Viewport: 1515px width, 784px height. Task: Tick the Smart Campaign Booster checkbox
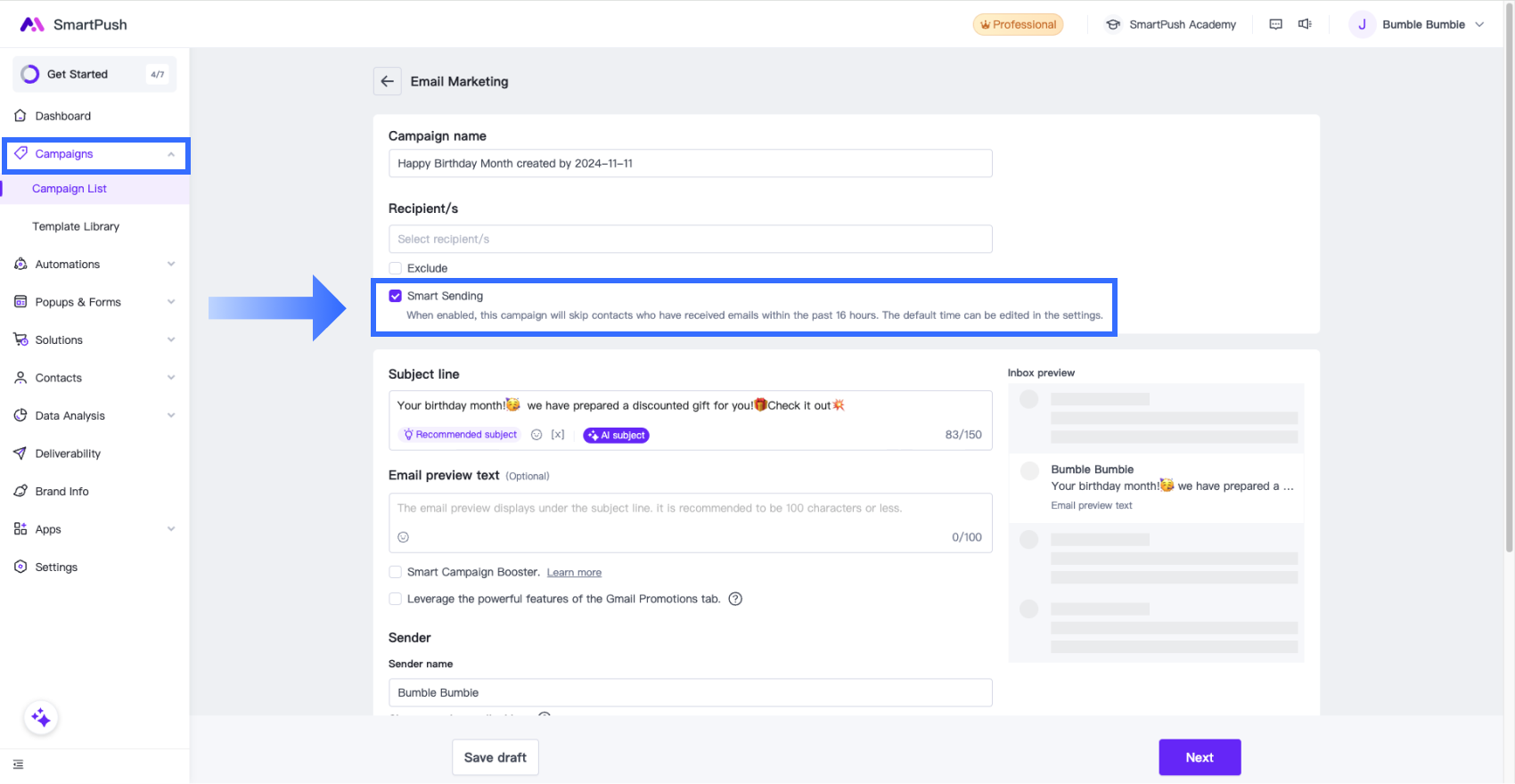pyautogui.click(x=396, y=572)
